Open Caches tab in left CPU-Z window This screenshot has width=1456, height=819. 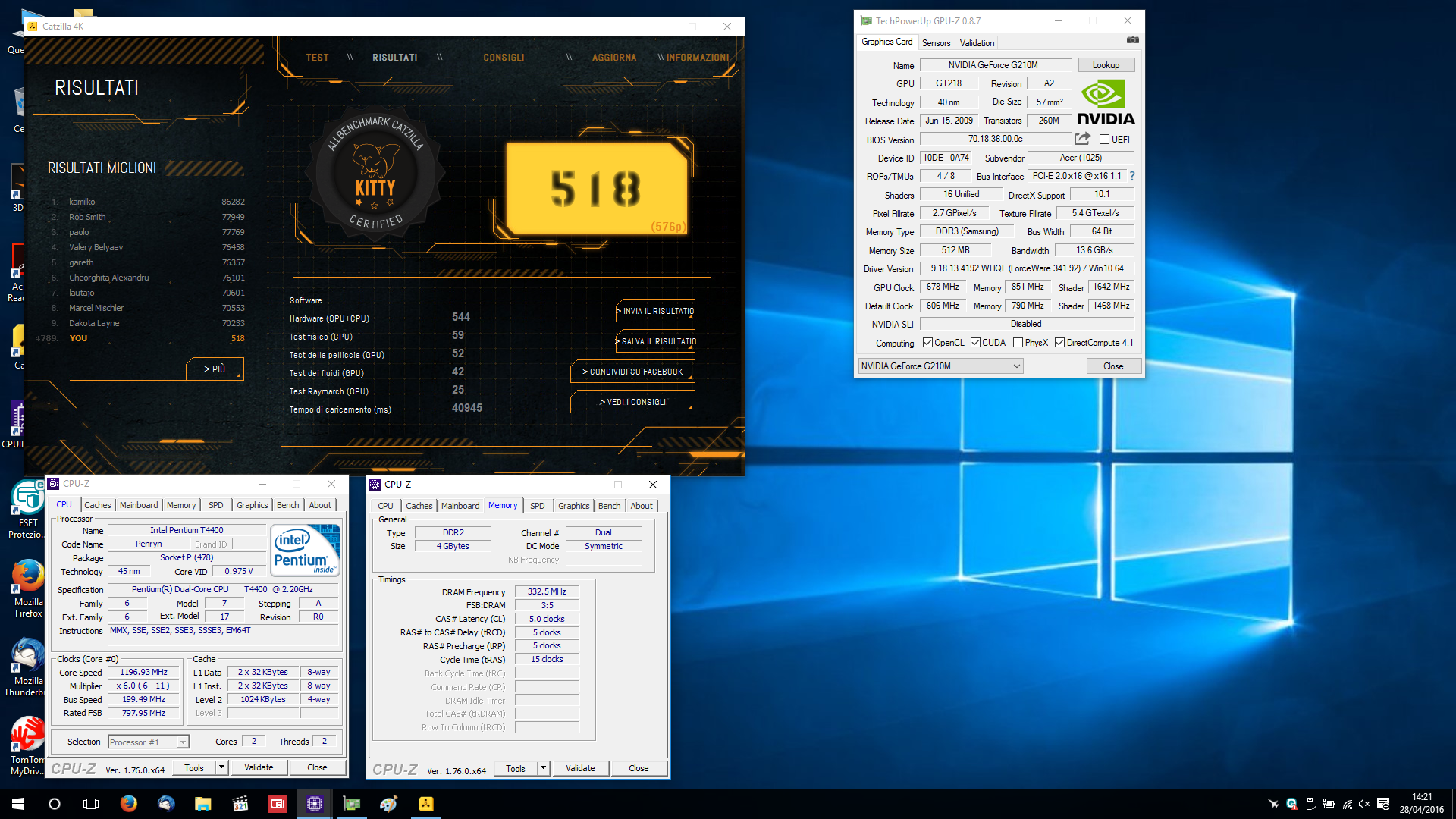pos(97,505)
